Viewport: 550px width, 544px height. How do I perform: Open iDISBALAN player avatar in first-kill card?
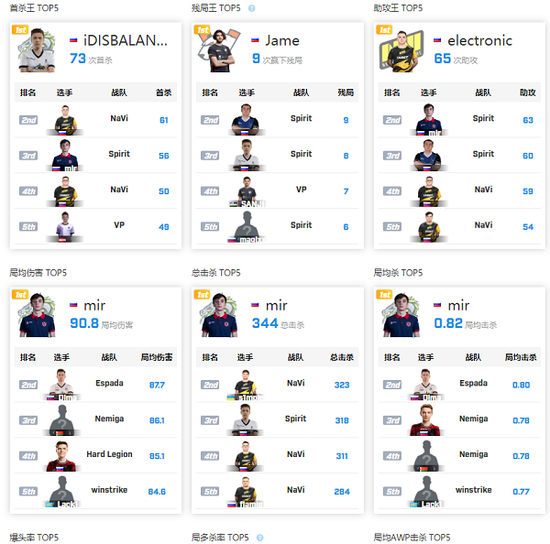(x=36, y=50)
